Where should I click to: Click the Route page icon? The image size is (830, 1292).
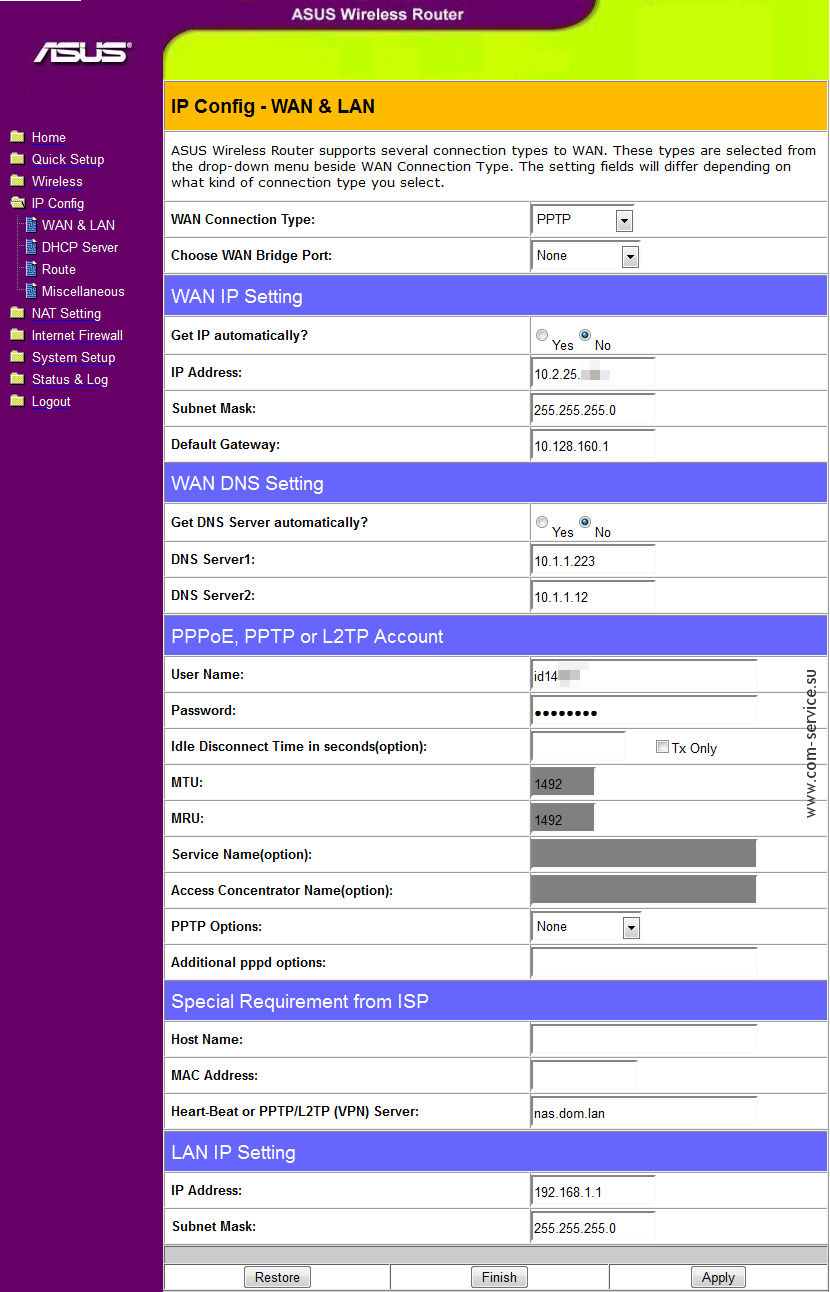[x=31, y=269]
